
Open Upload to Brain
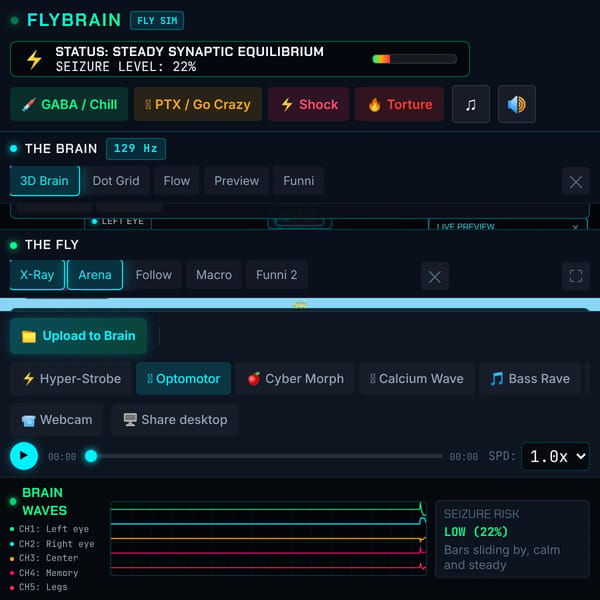[78, 336]
